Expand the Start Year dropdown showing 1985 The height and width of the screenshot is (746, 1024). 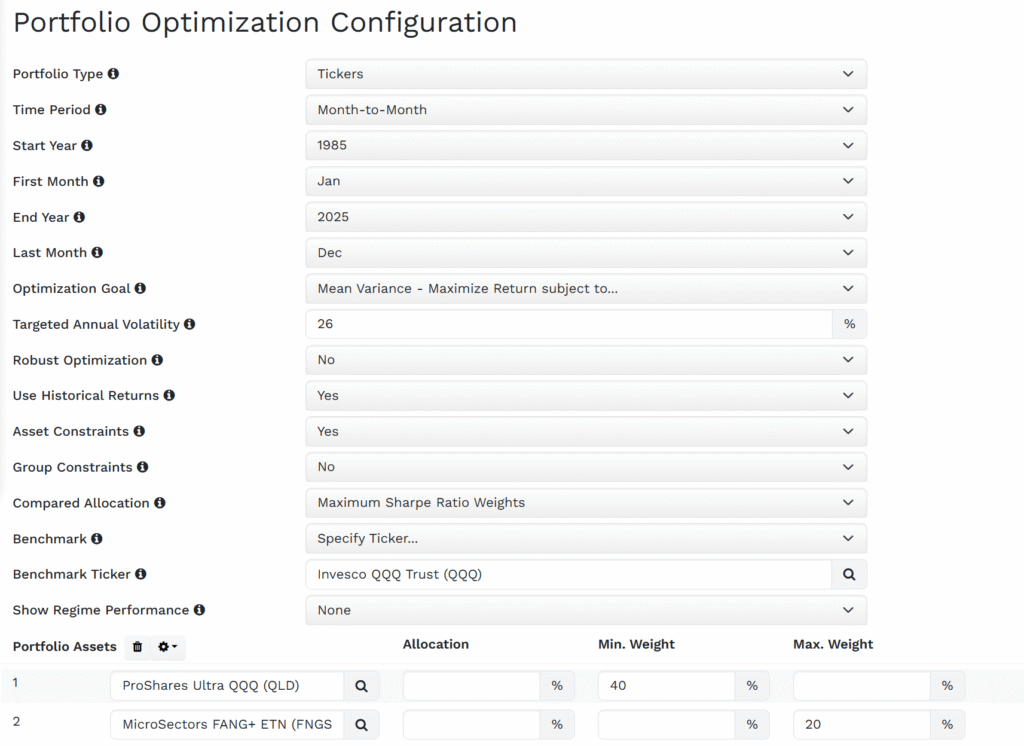585,145
